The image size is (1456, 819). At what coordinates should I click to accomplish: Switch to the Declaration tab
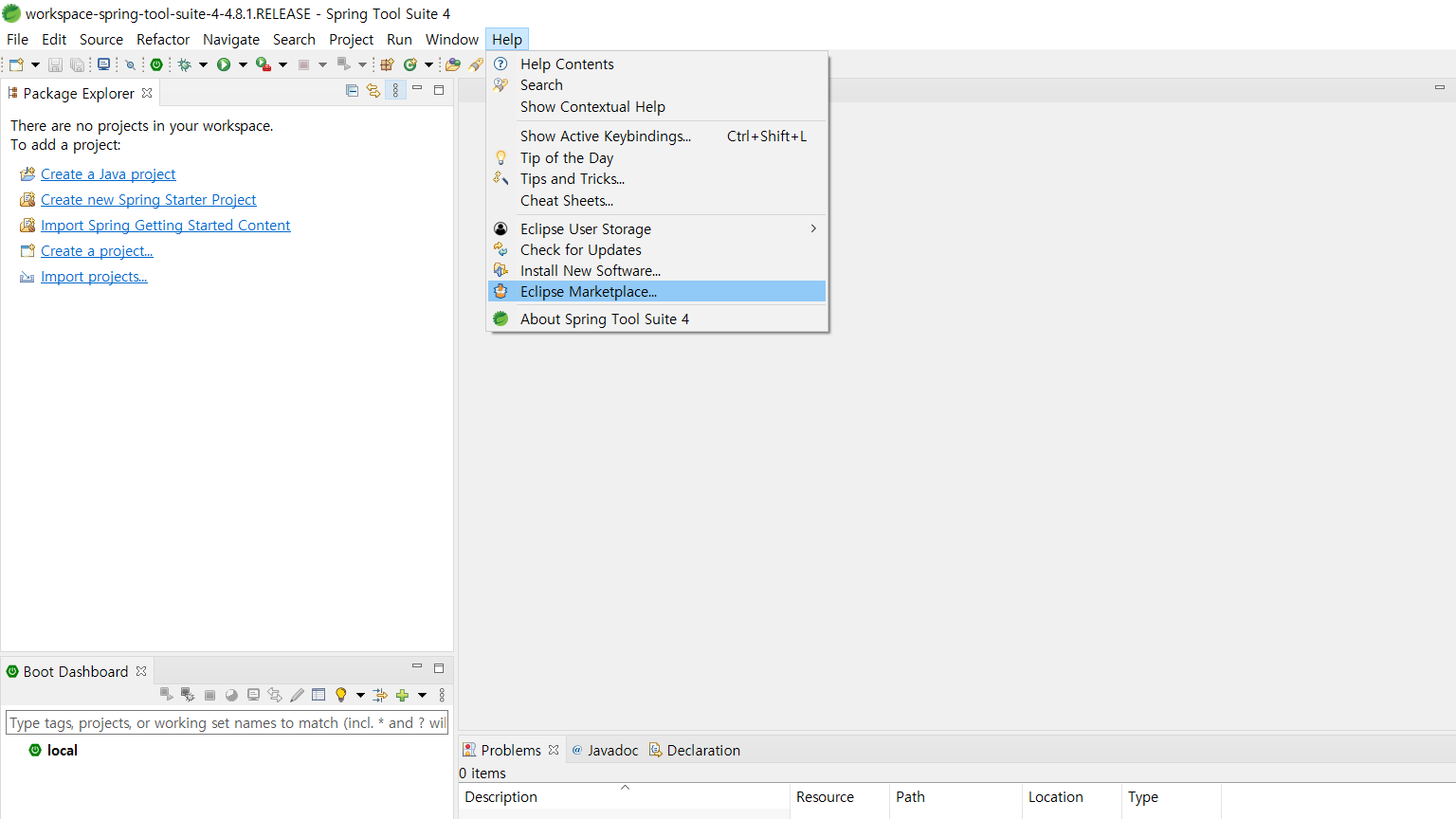[695, 750]
